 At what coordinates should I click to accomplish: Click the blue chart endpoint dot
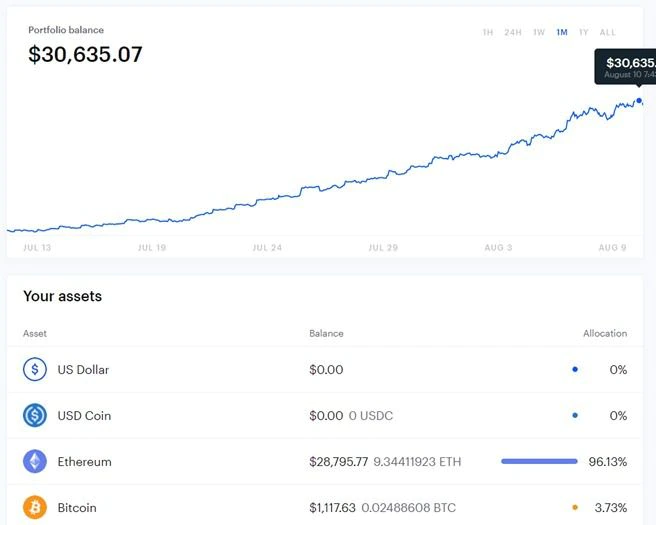click(639, 101)
